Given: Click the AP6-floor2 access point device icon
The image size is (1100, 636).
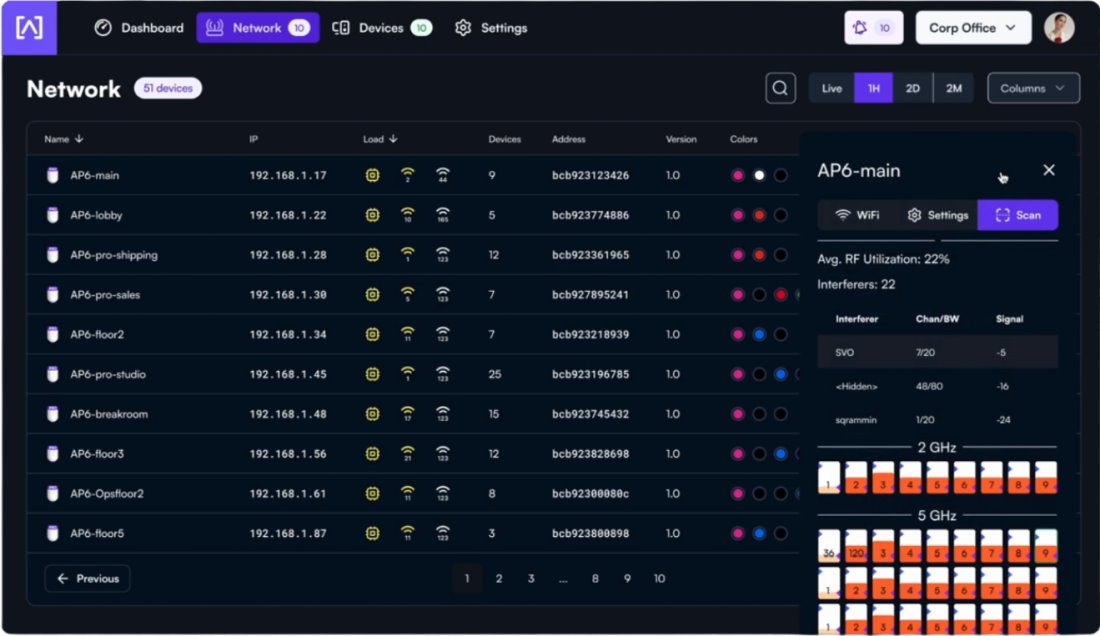Looking at the screenshot, I should (52, 334).
